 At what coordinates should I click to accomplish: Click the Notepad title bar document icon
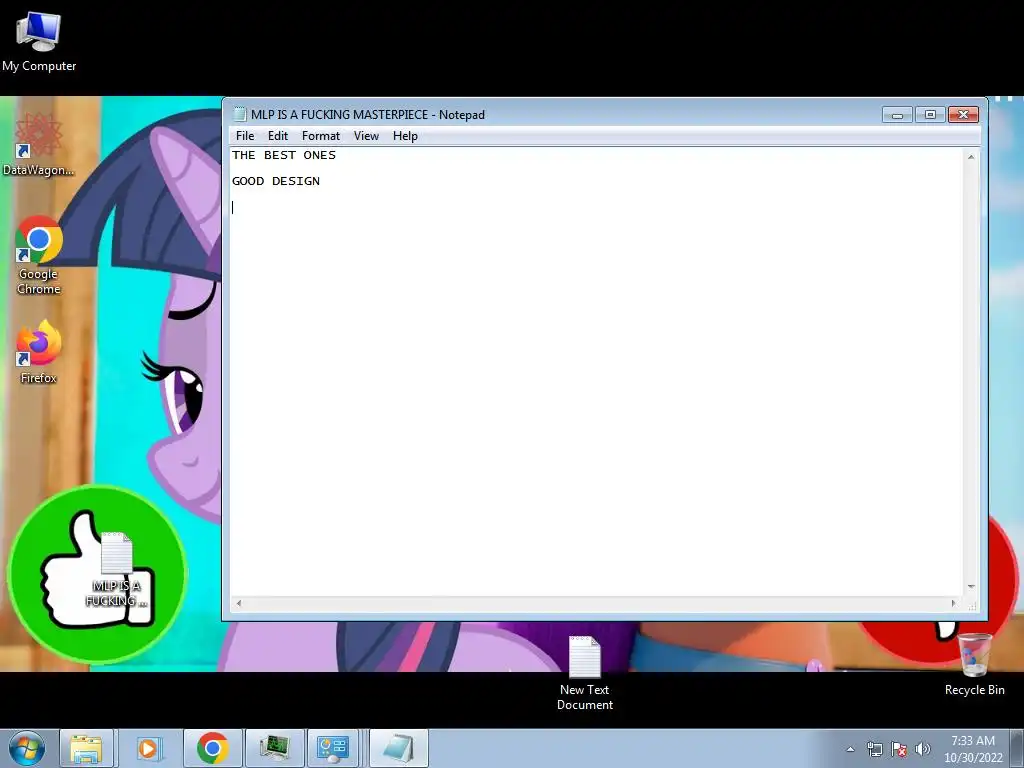click(x=240, y=114)
